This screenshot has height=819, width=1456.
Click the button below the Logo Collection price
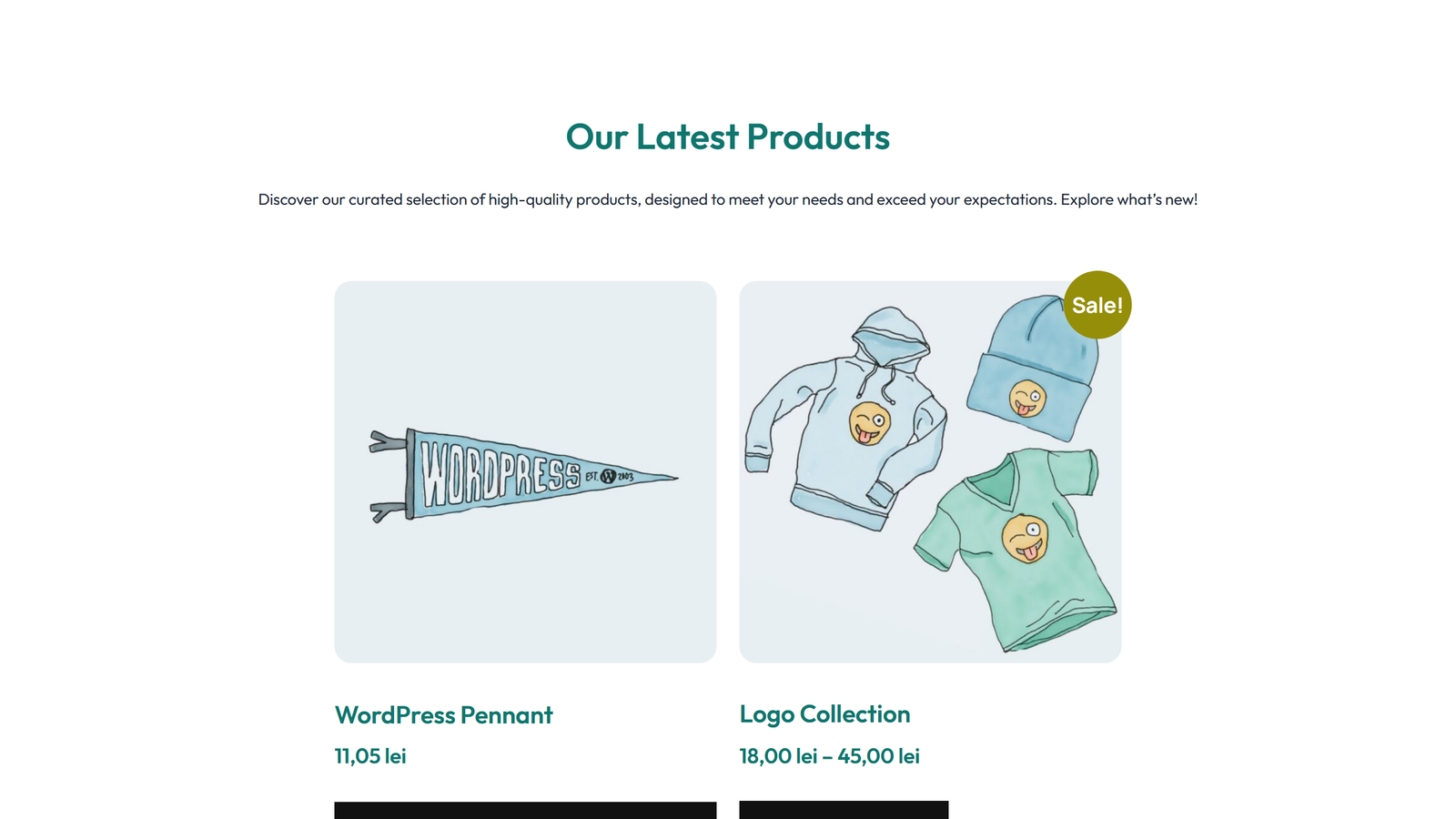point(844,810)
